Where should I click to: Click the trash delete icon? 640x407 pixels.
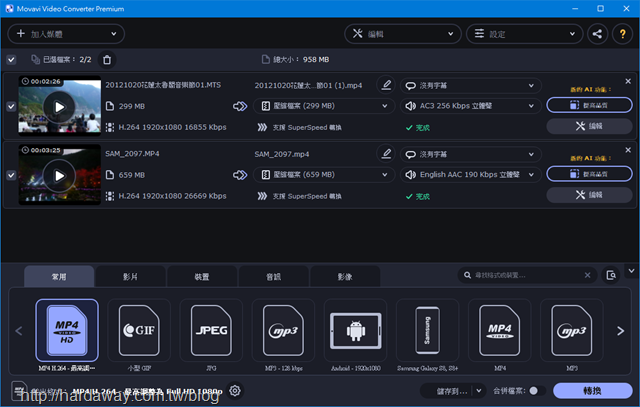pyautogui.click(x=107, y=60)
